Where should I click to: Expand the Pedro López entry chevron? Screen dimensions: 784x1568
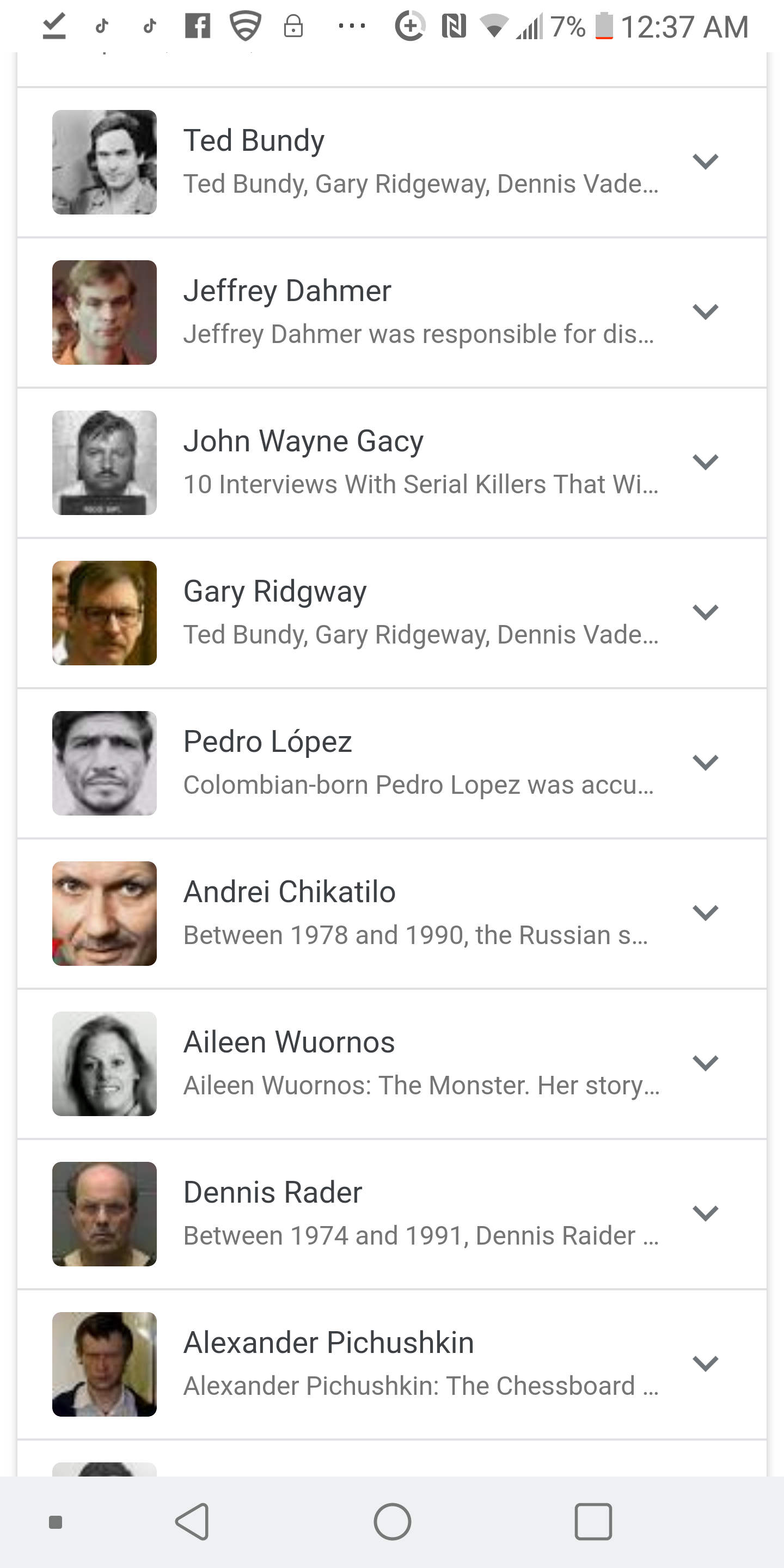click(706, 762)
